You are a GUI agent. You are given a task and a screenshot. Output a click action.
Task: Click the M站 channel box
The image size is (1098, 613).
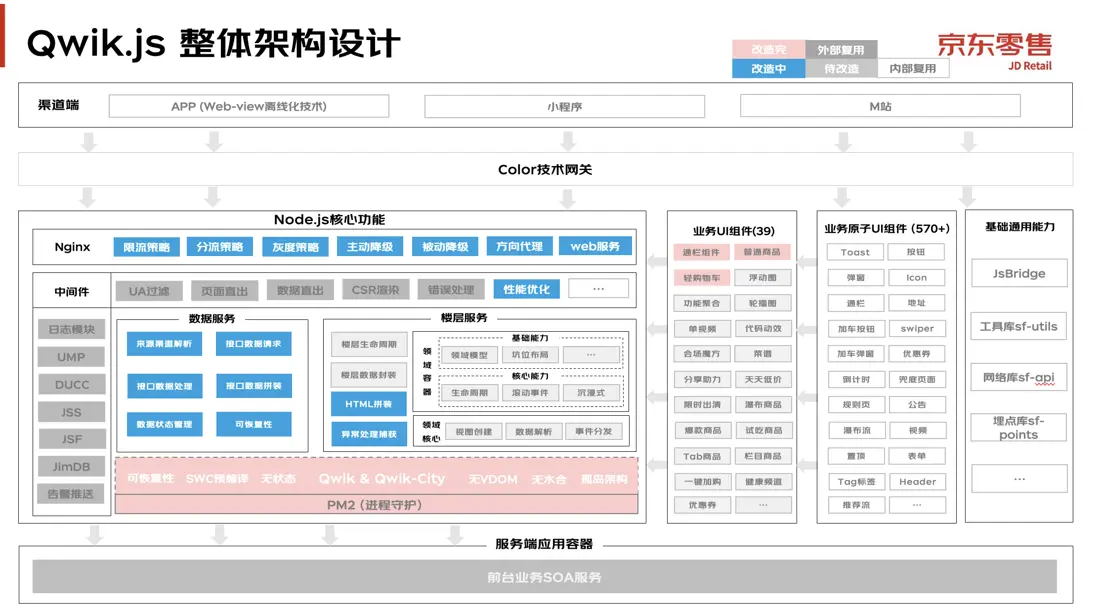[x=880, y=106]
